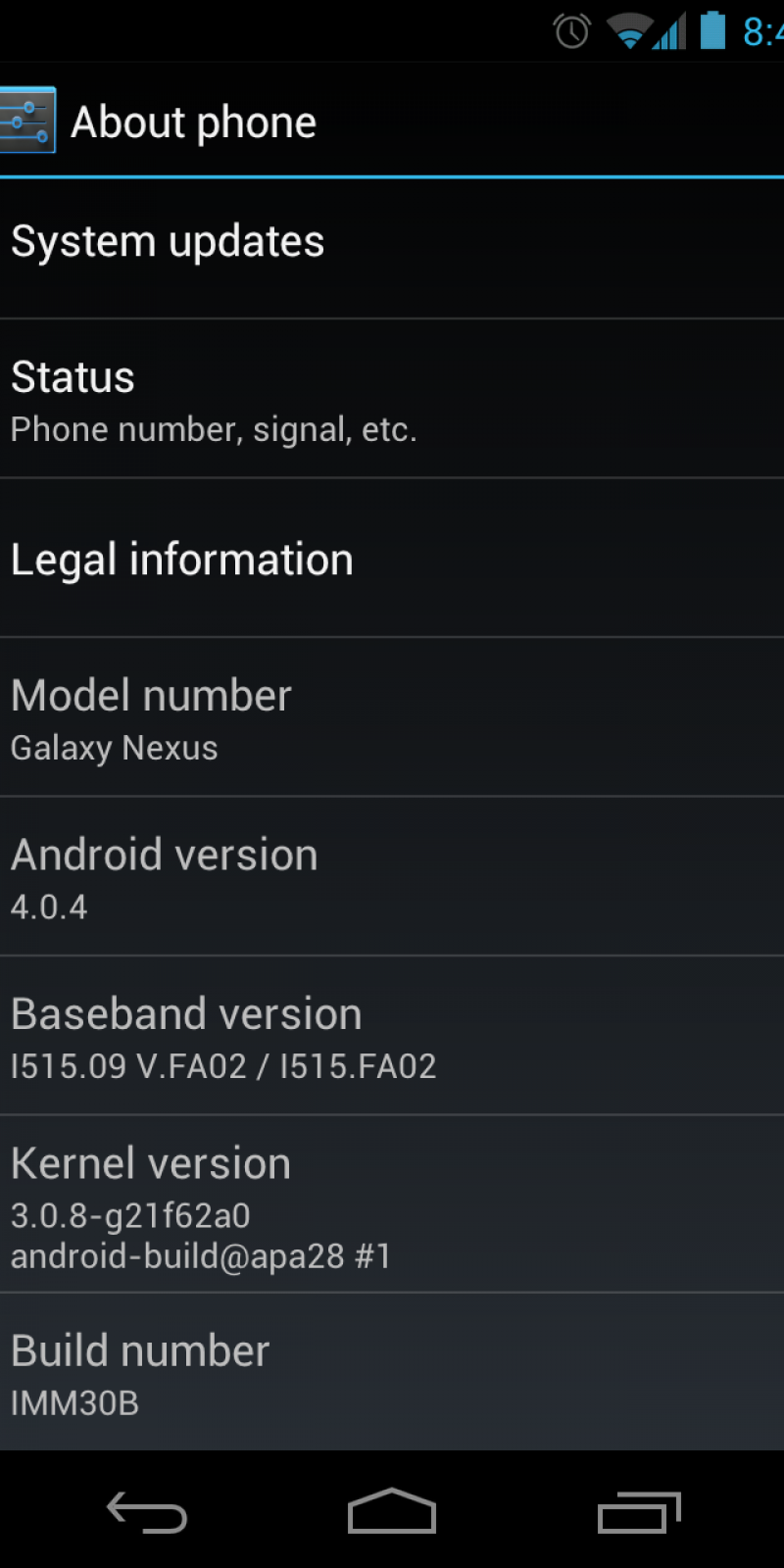This screenshot has height=1568, width=784.
Task: Tap the Settings icon beside About phone
Action: (27, 121)
